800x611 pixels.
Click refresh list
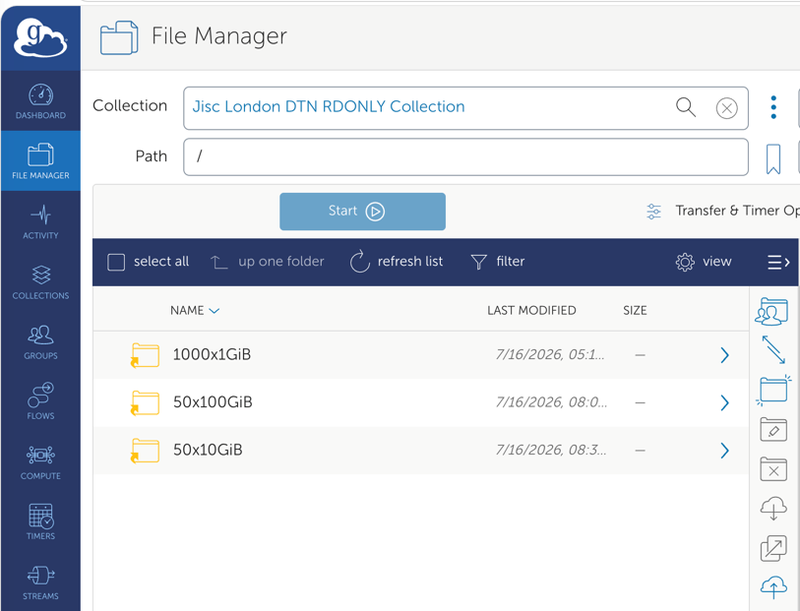point(396,262)
